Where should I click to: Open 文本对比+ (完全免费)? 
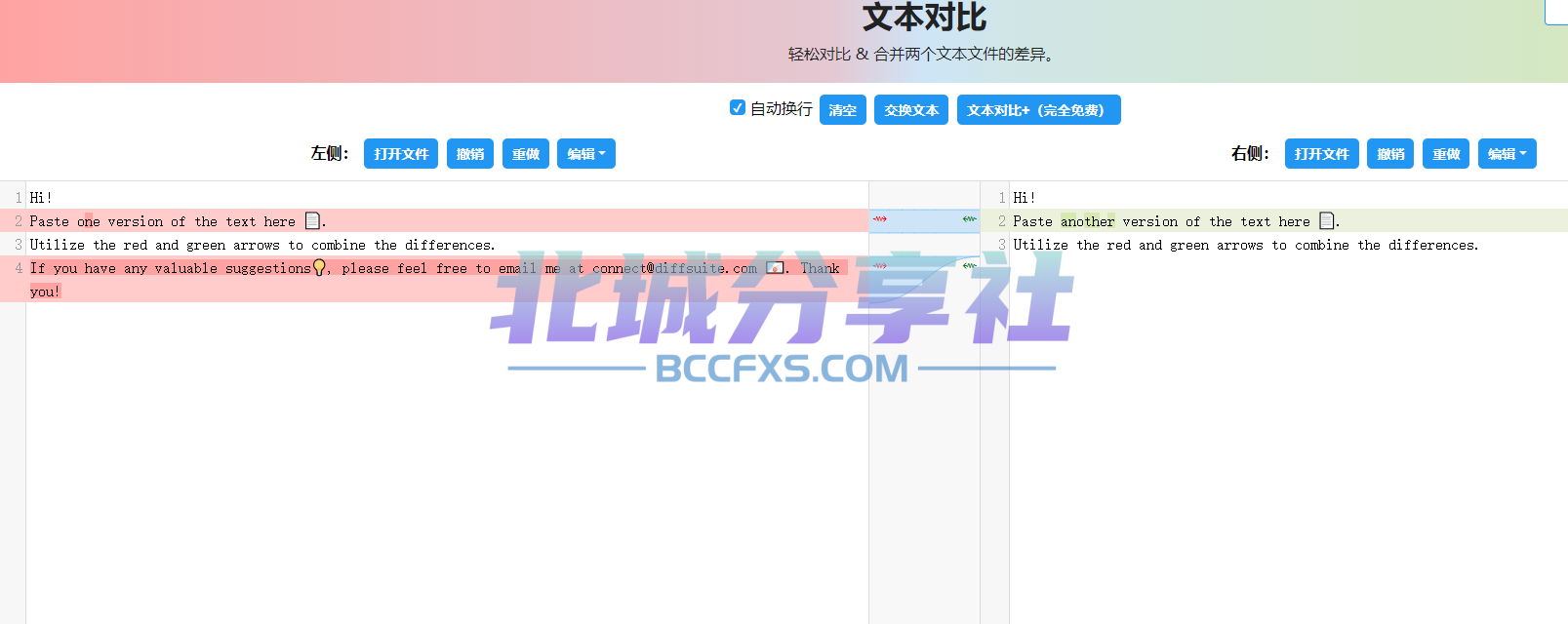click(x=1038, y=110)
